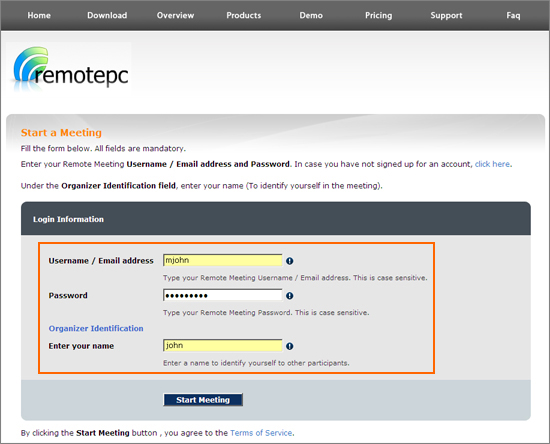The width and height of the screenshot is (550, 444).
Task: Click the remotepc logo
Action: [71, 68]
